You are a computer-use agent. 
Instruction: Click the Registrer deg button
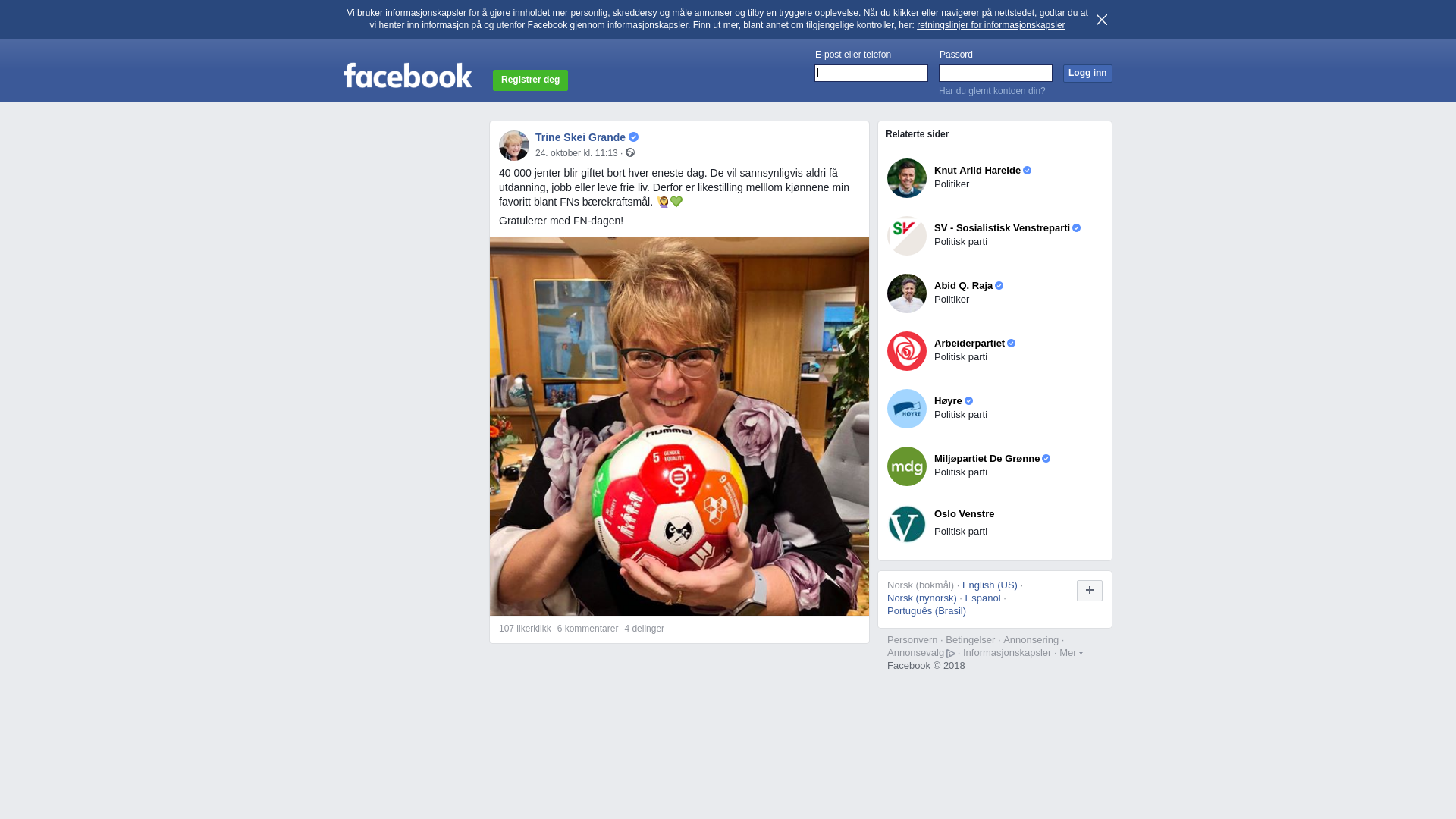click(530, 80)
